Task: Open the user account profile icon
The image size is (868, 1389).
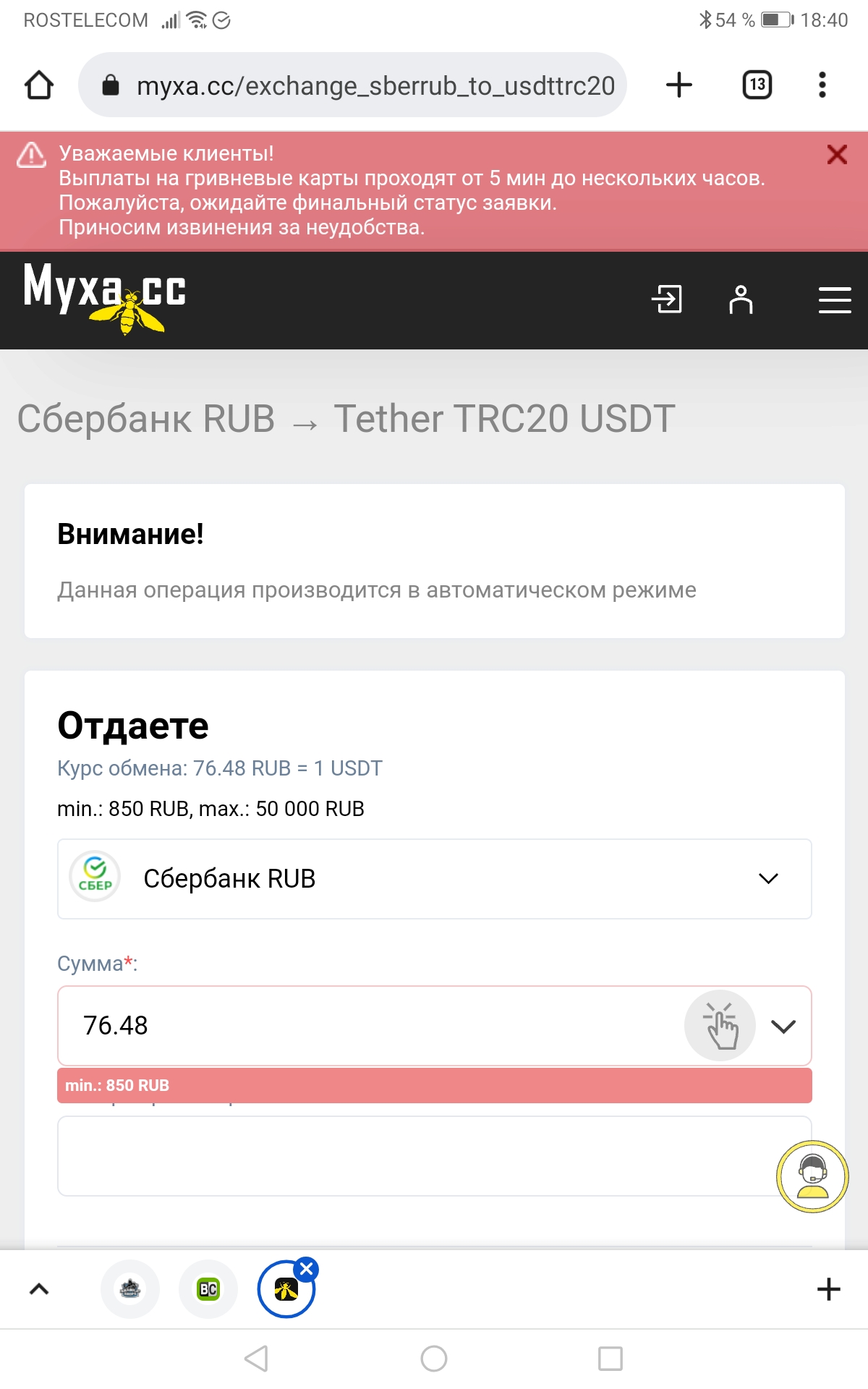Action: [x=741, y=299]
